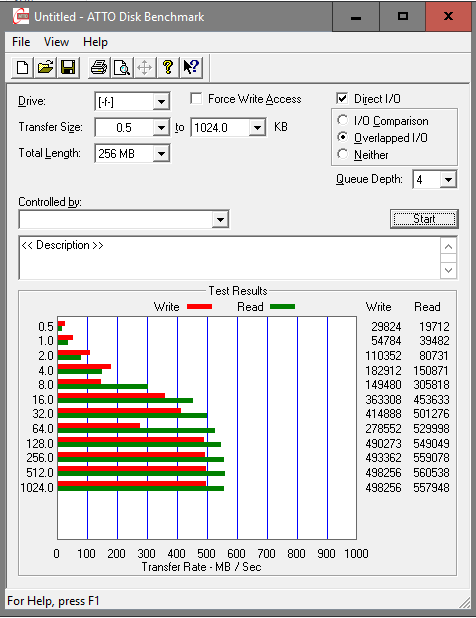Open a file with the folder icon
Image resolution: width=476 pixels, height=618 pixels.
point(45,67)
